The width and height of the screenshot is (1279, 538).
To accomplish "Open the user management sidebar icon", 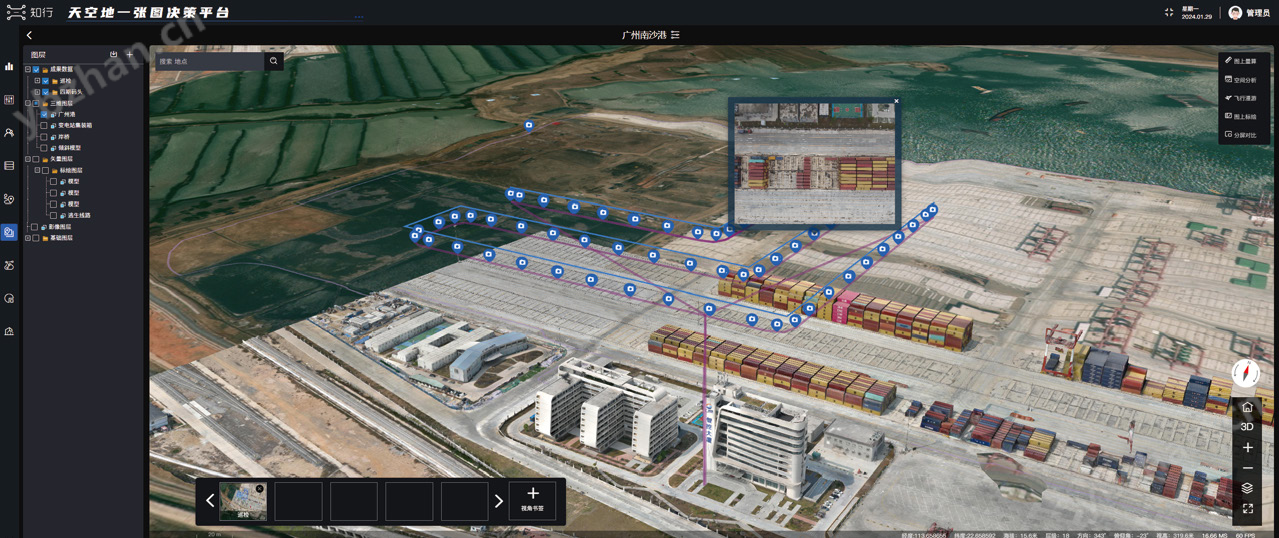I will (9, 133).
